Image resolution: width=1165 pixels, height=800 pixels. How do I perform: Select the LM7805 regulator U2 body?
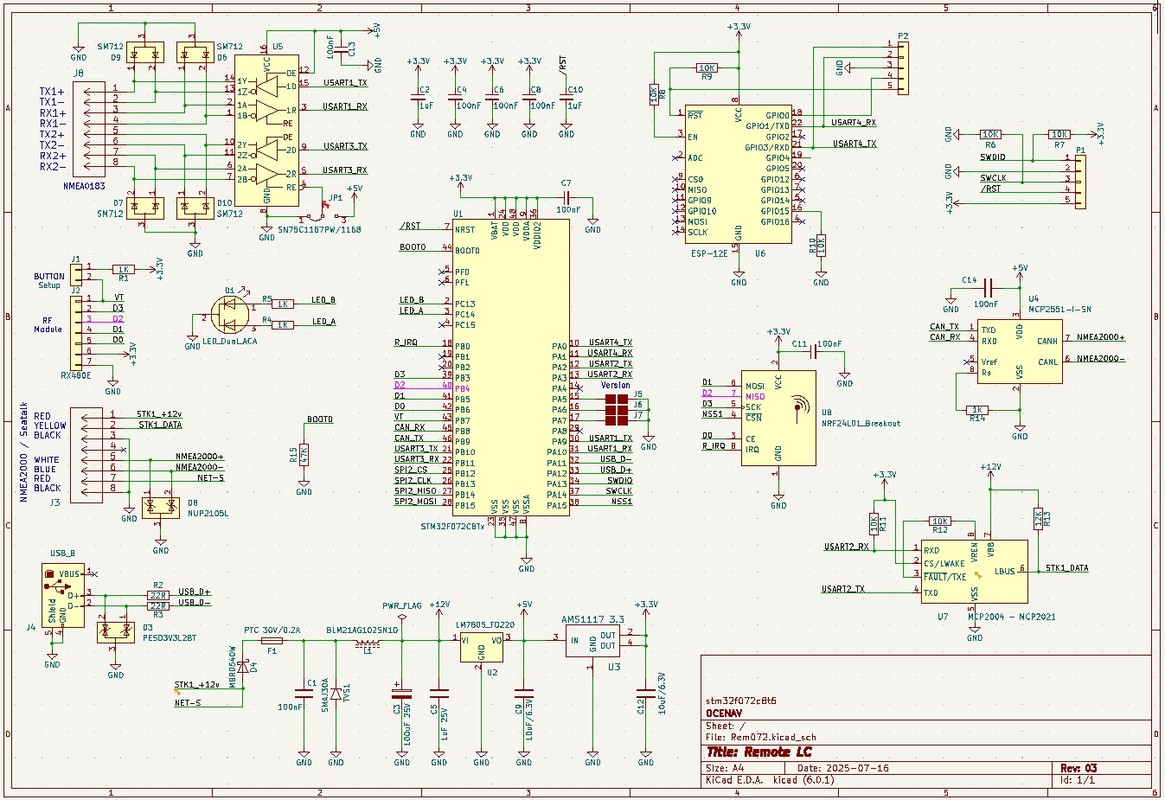coord(481,648)
